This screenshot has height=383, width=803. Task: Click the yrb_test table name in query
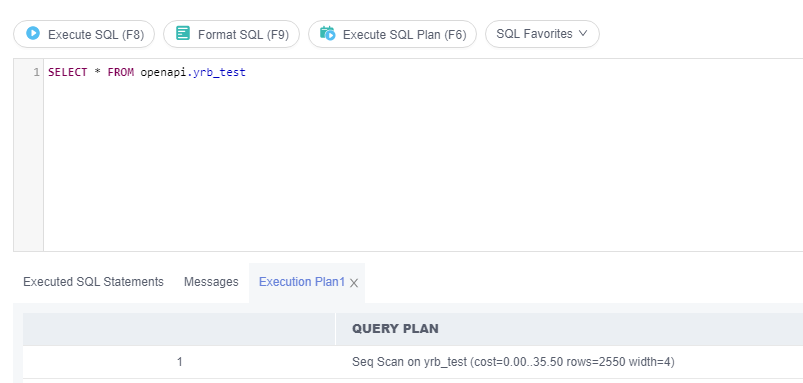[220, 73]
